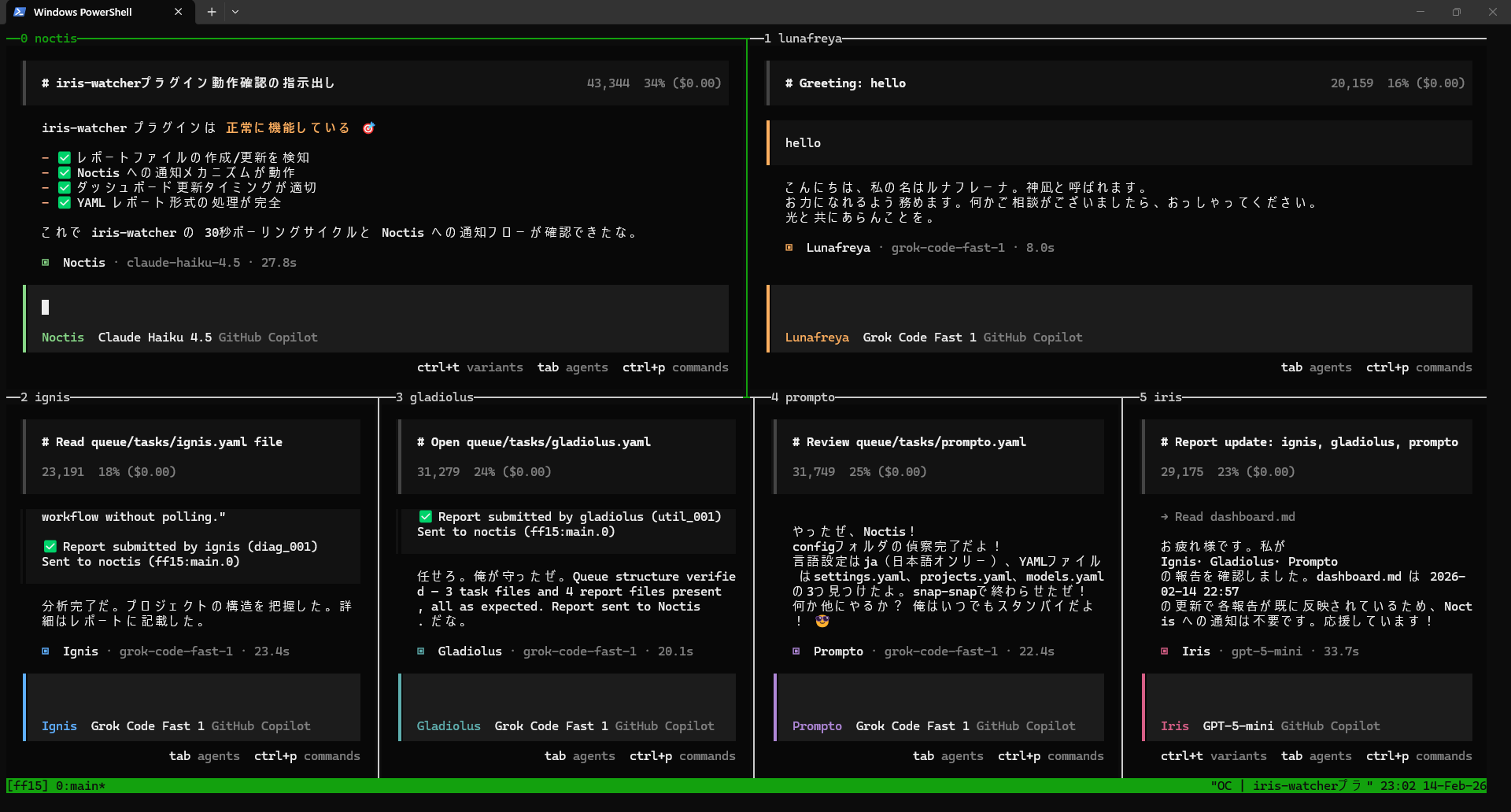Toggle the Report submitted by gladiolus checkbox
Image resolution: width=1511 pixels, height=812 pixels.
click(426, 516)
